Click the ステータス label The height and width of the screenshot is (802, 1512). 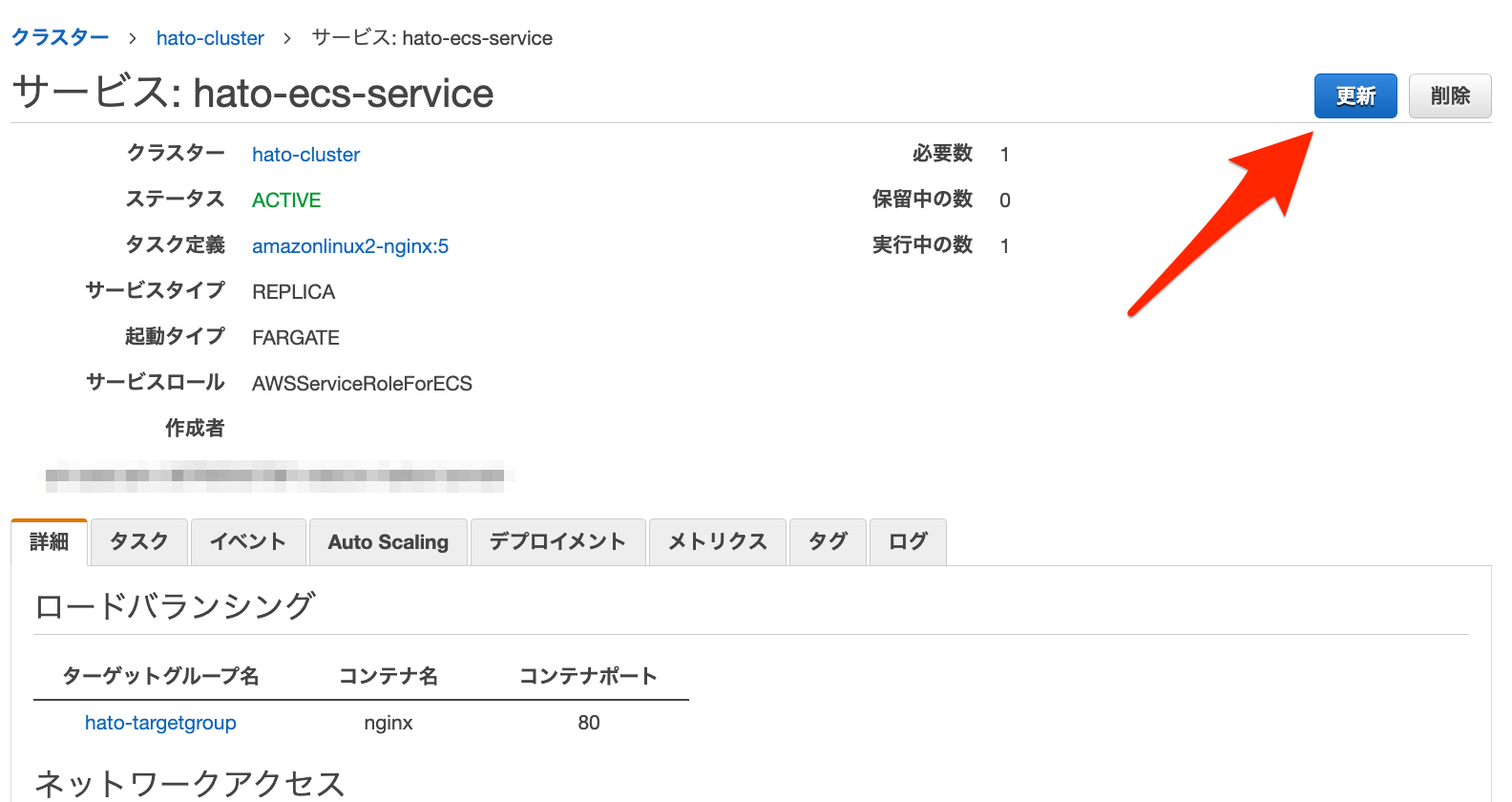click(176, 199)
